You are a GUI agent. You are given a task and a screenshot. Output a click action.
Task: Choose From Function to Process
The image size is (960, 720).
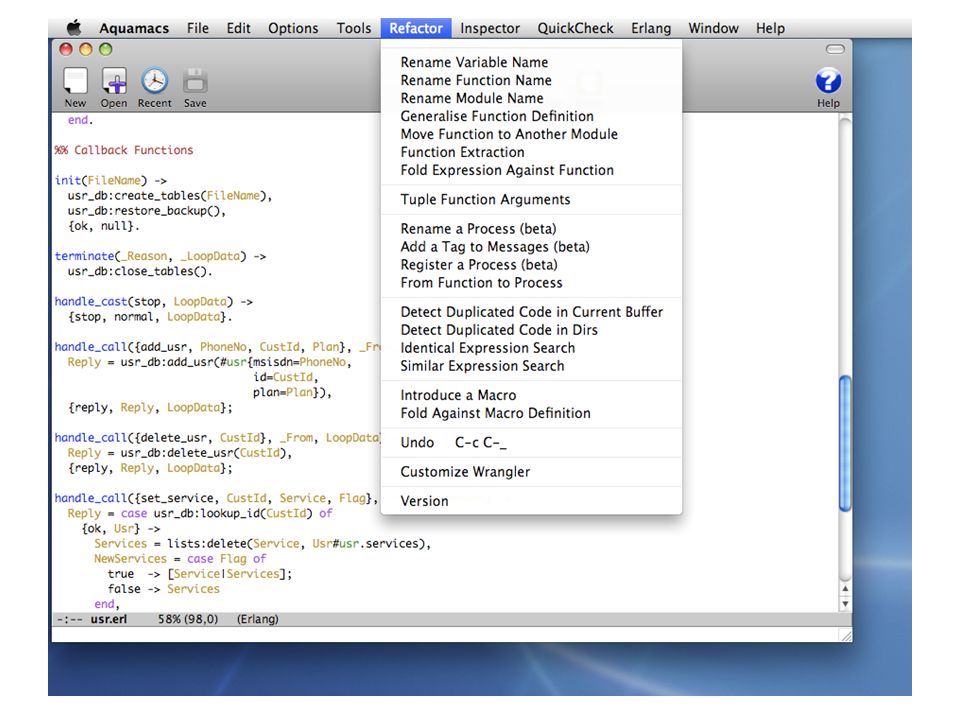click(x=531, y=283)
